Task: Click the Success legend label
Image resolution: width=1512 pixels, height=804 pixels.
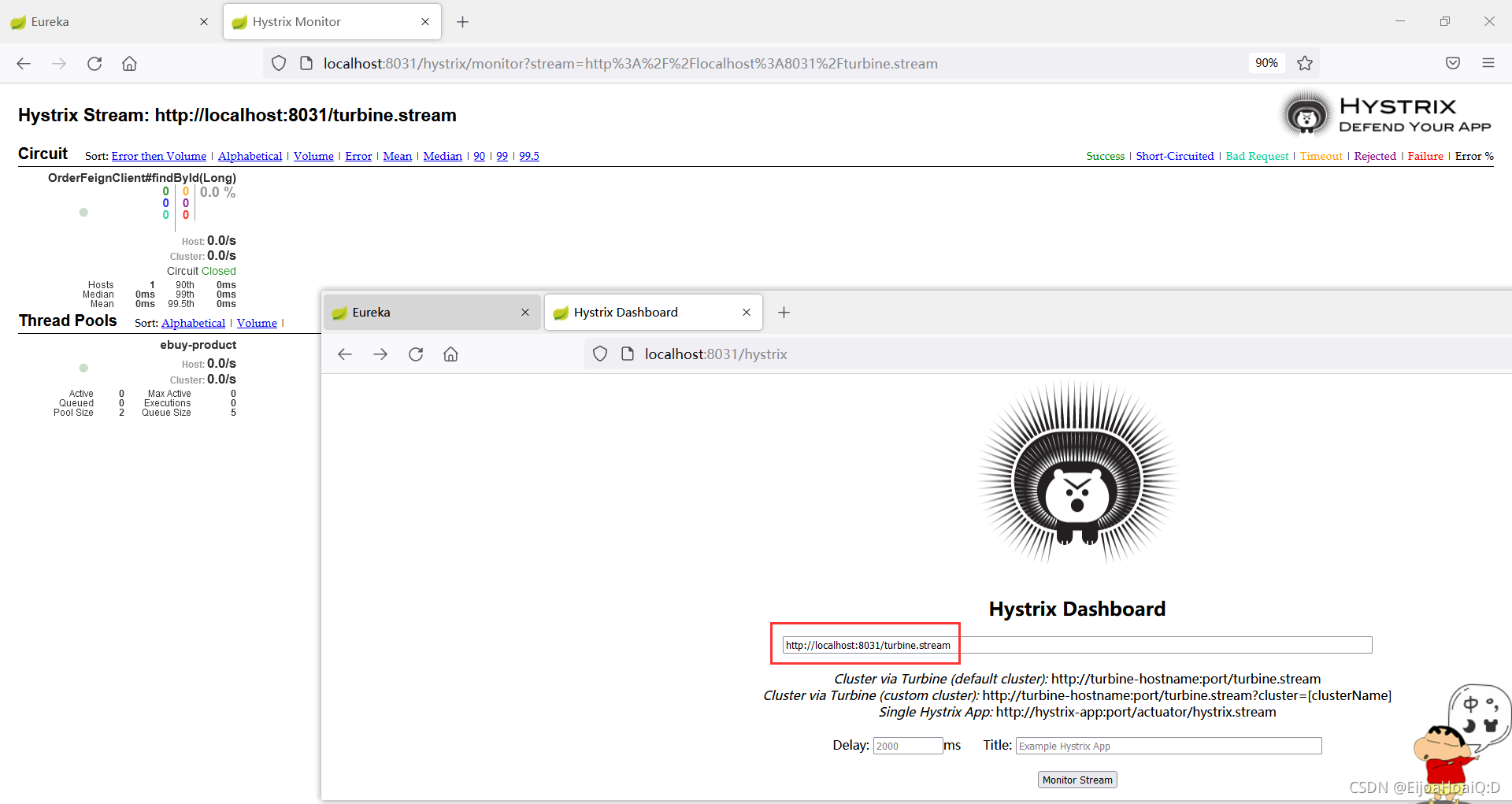Action: [1105, 156]
